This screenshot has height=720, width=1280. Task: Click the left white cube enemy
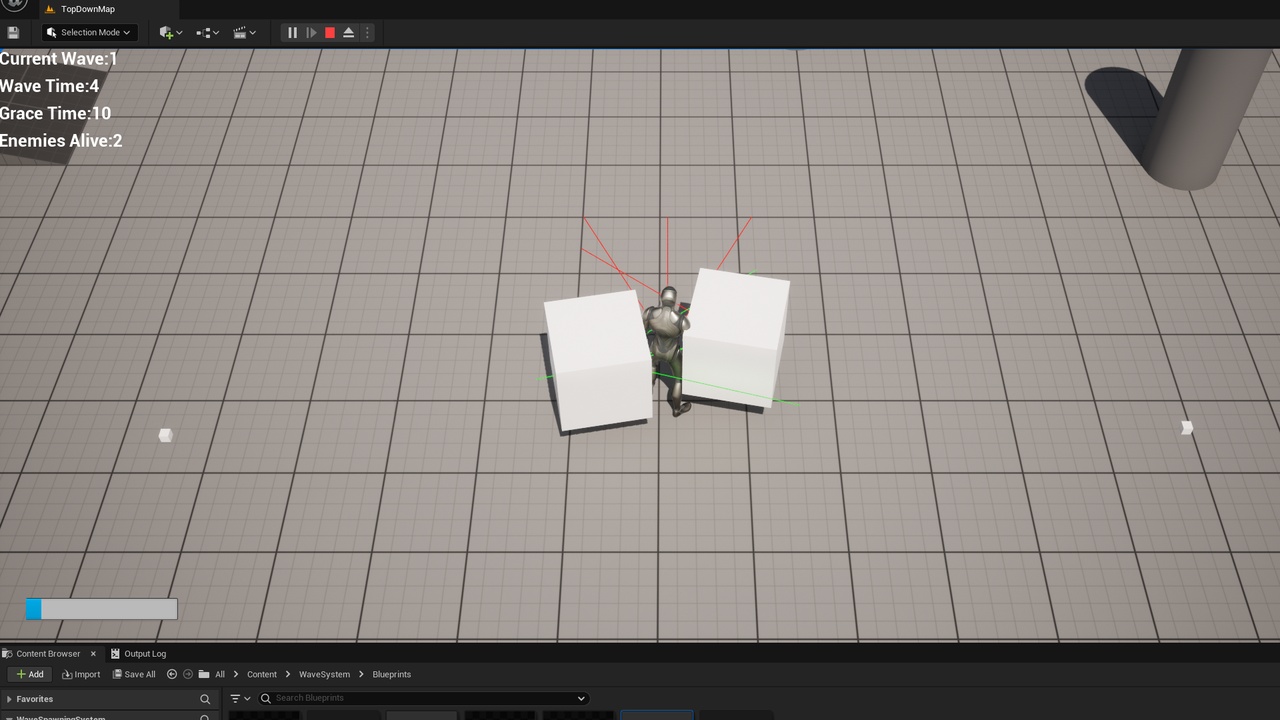coord(598,361)
